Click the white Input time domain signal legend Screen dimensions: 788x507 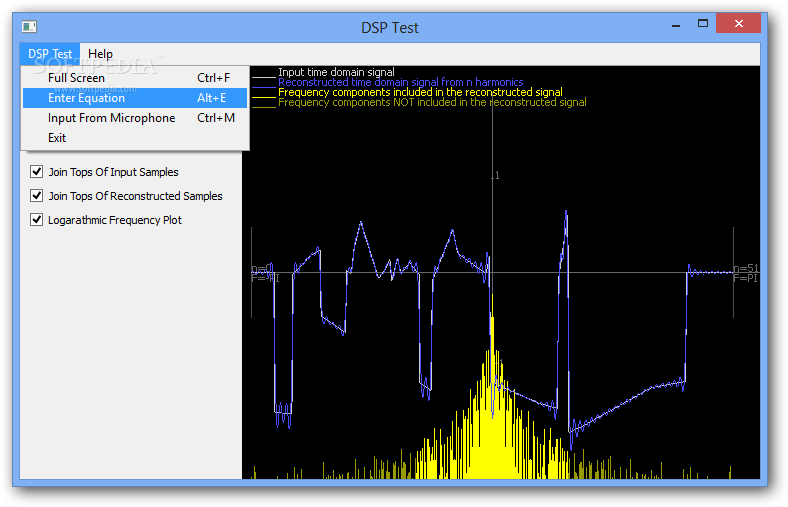click(336, 72)
